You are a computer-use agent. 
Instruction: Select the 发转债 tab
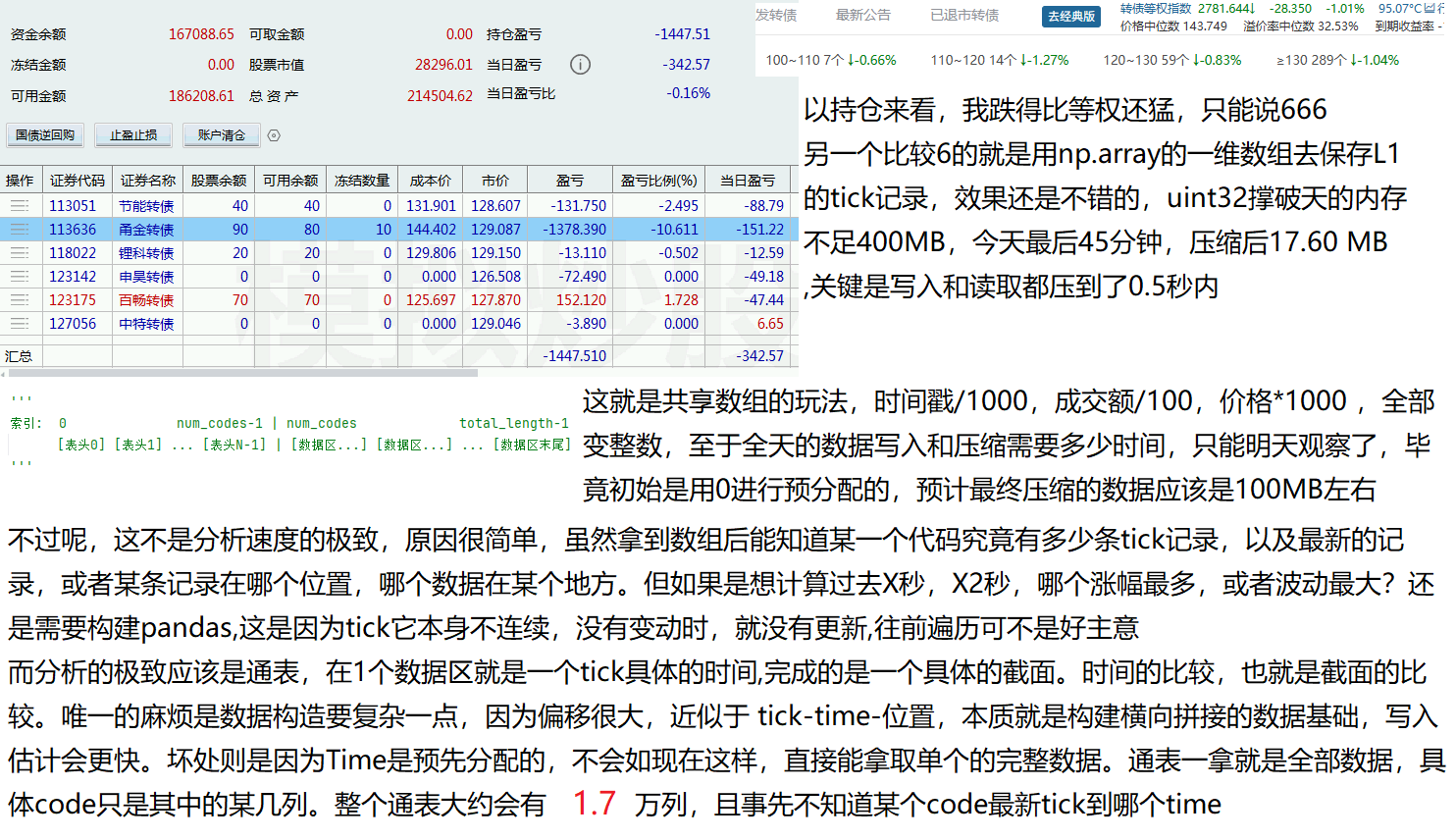tap(776, 16)
